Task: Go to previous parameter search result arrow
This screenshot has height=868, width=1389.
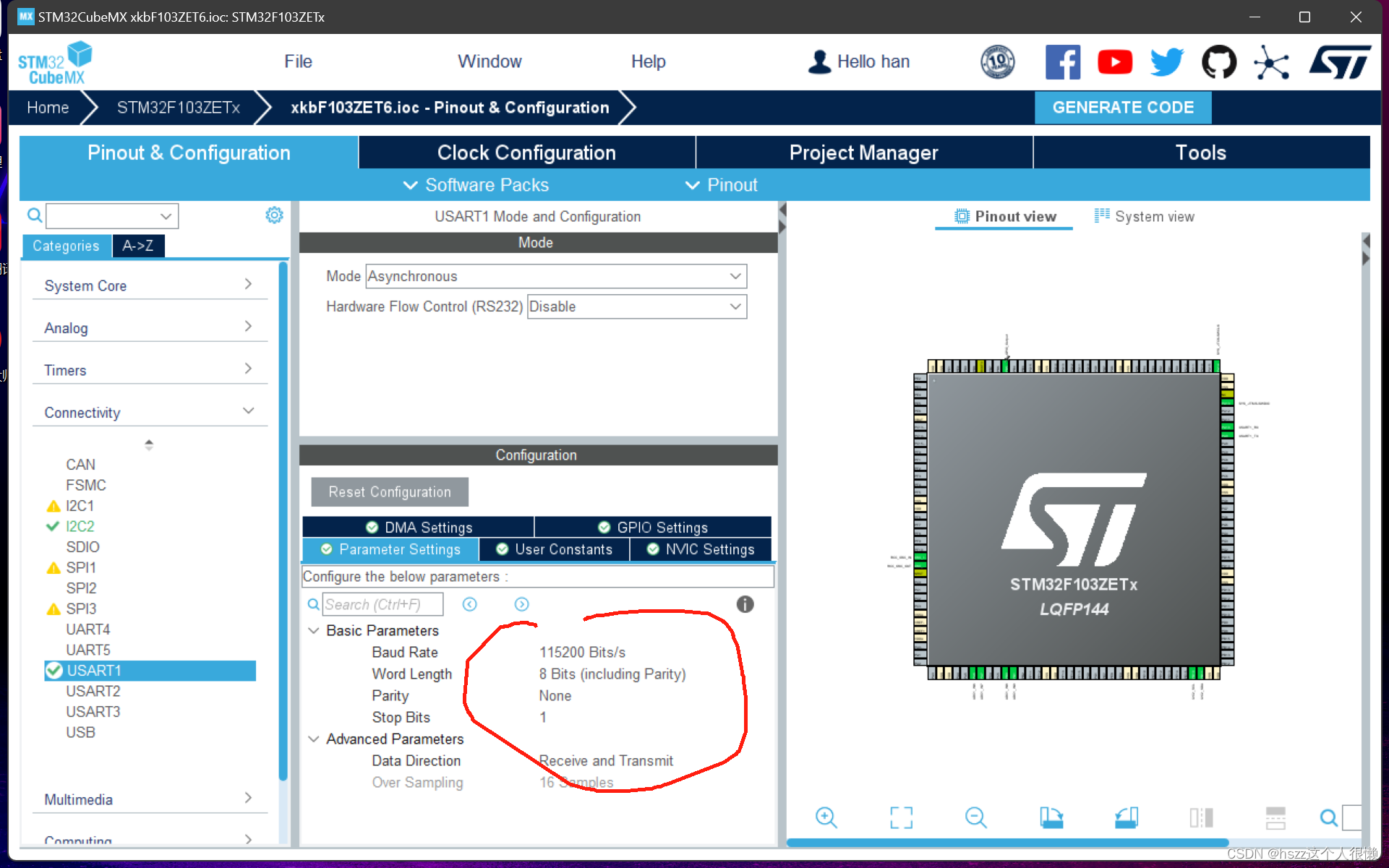Action: click(x=470, y=604)
